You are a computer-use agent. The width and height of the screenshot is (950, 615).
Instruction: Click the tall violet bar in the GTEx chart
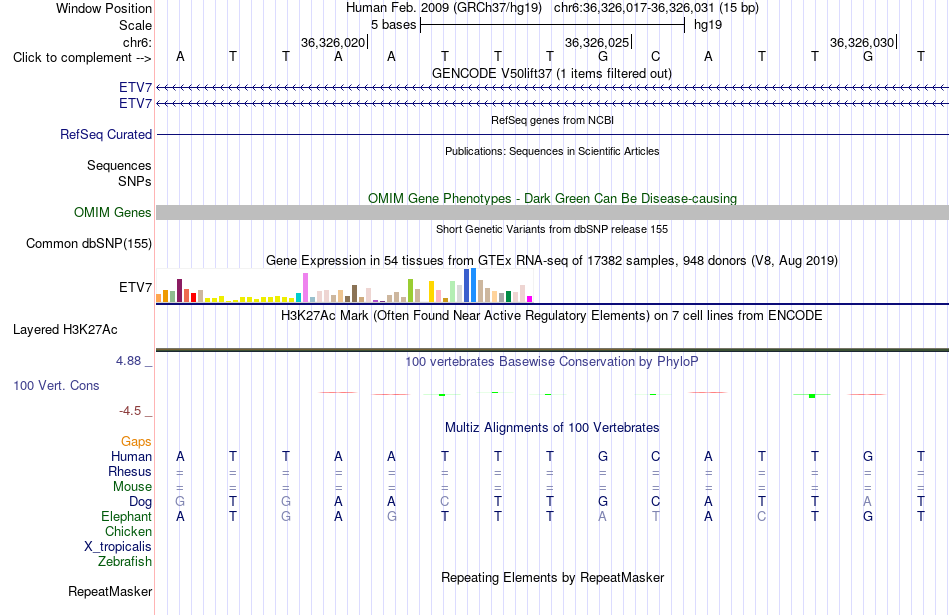click(305, 287)
